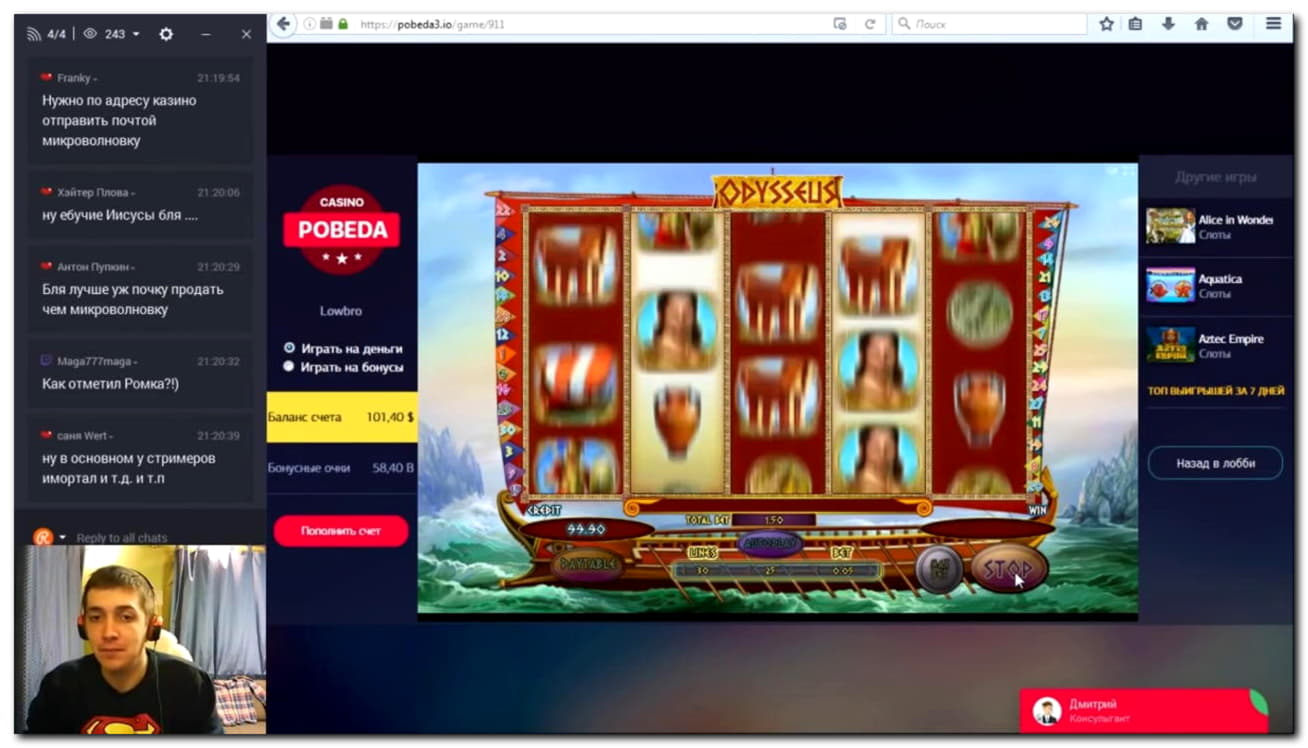1308x748 pixels.
Task: Open reader view icon in the address bar
Action: tap(840, 24)
